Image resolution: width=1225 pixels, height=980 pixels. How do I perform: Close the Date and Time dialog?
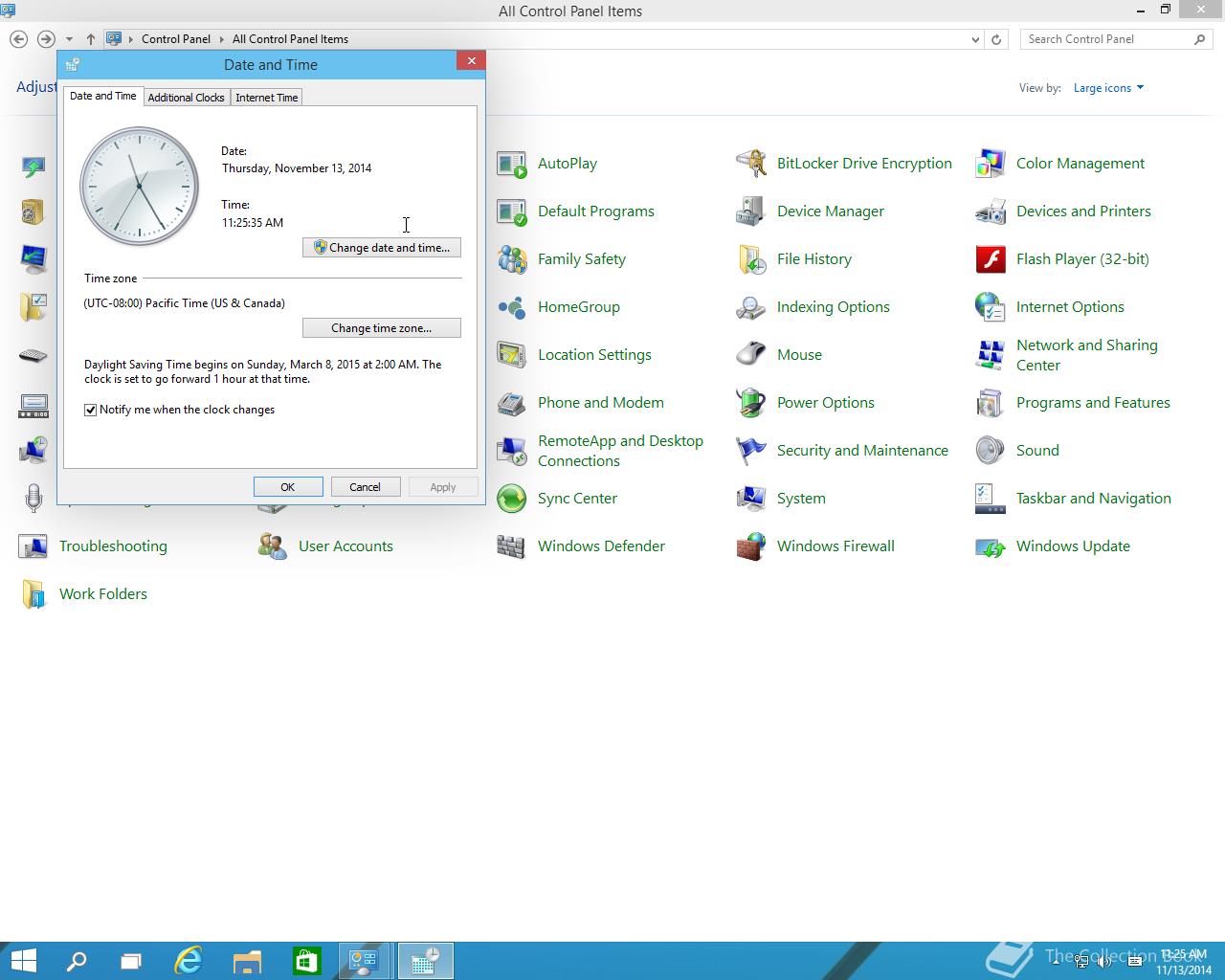tap(471, 61)
